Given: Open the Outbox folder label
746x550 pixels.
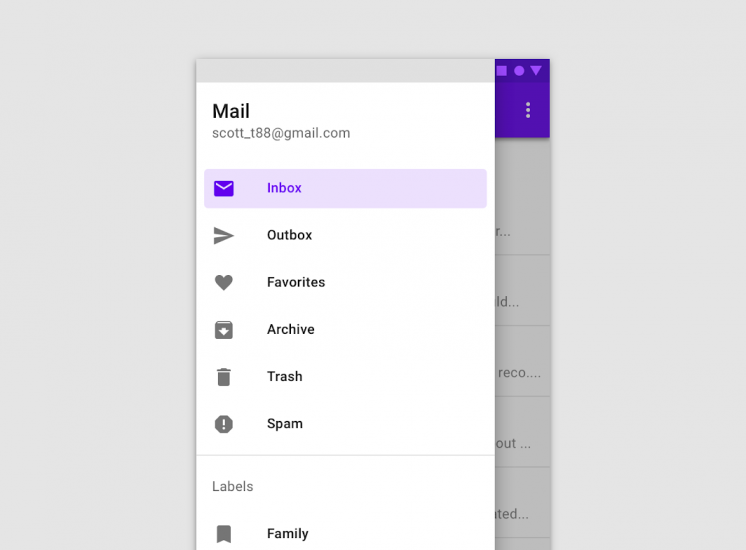Looking at the screenshot, I should (x=289, y=235).
